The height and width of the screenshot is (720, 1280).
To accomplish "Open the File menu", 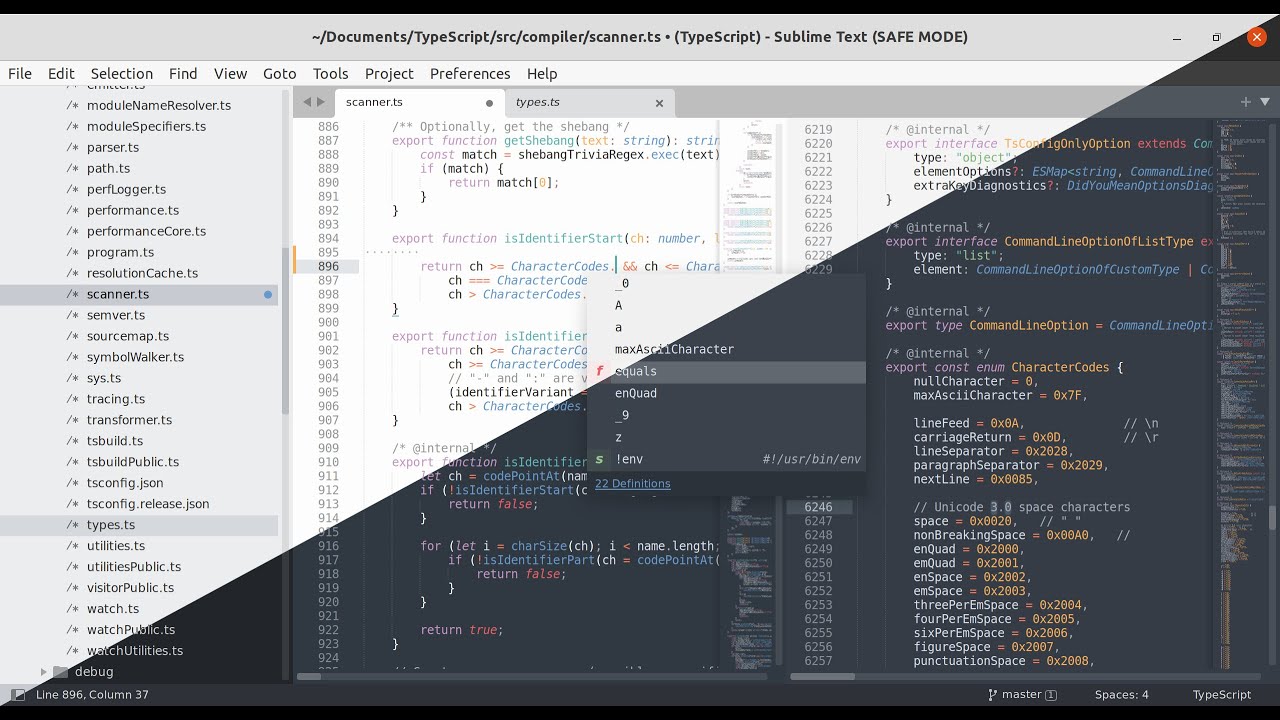I will pyautogui.click(x=20, y=73).
